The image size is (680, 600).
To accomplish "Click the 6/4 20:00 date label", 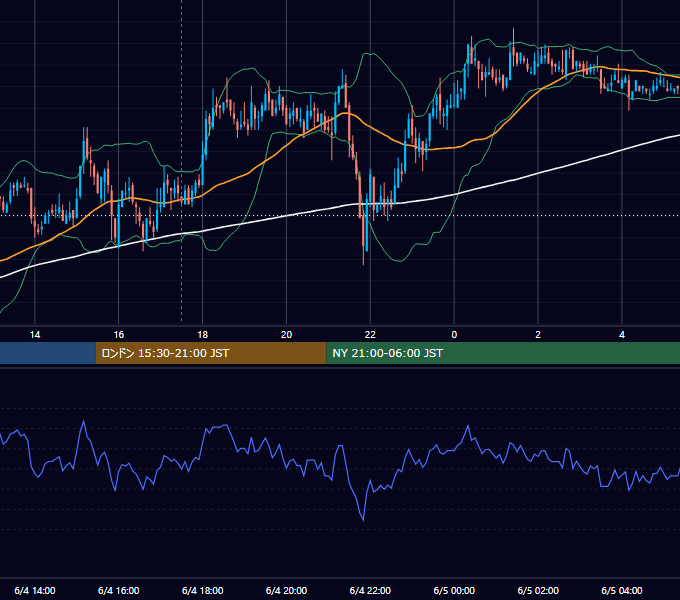I will point(286,590).
